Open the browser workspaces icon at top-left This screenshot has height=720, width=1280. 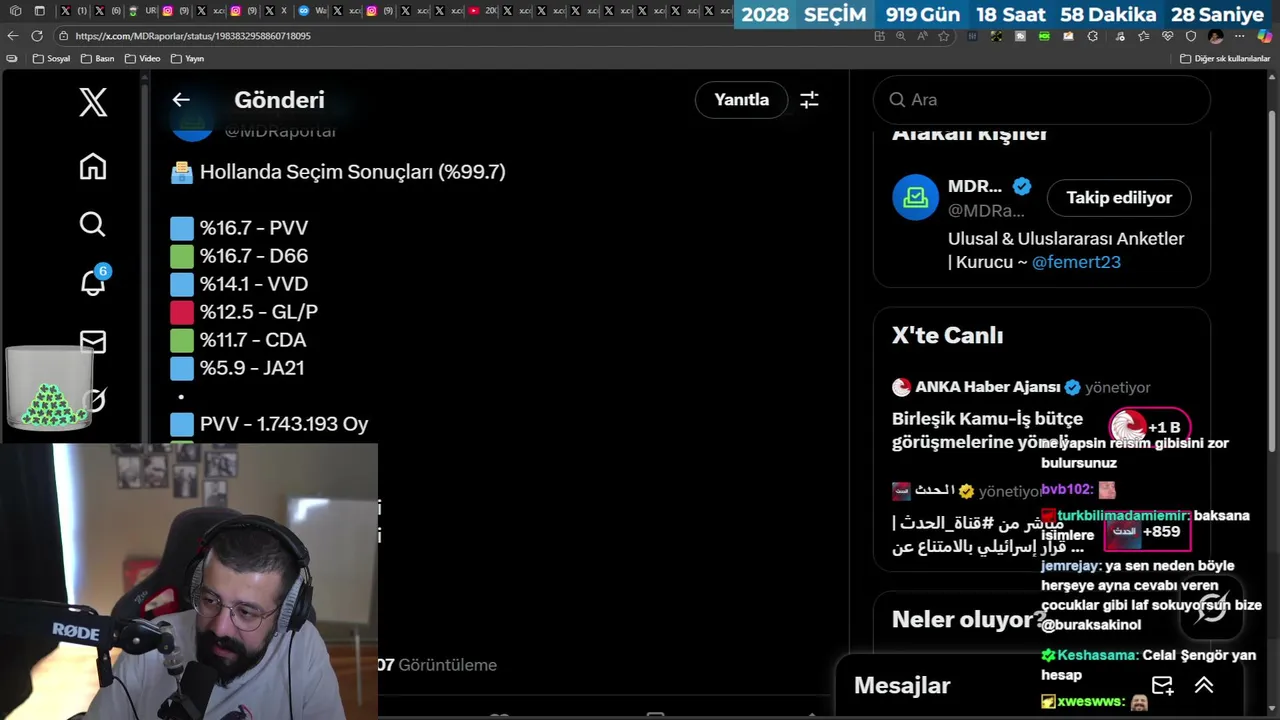(15, 11)
